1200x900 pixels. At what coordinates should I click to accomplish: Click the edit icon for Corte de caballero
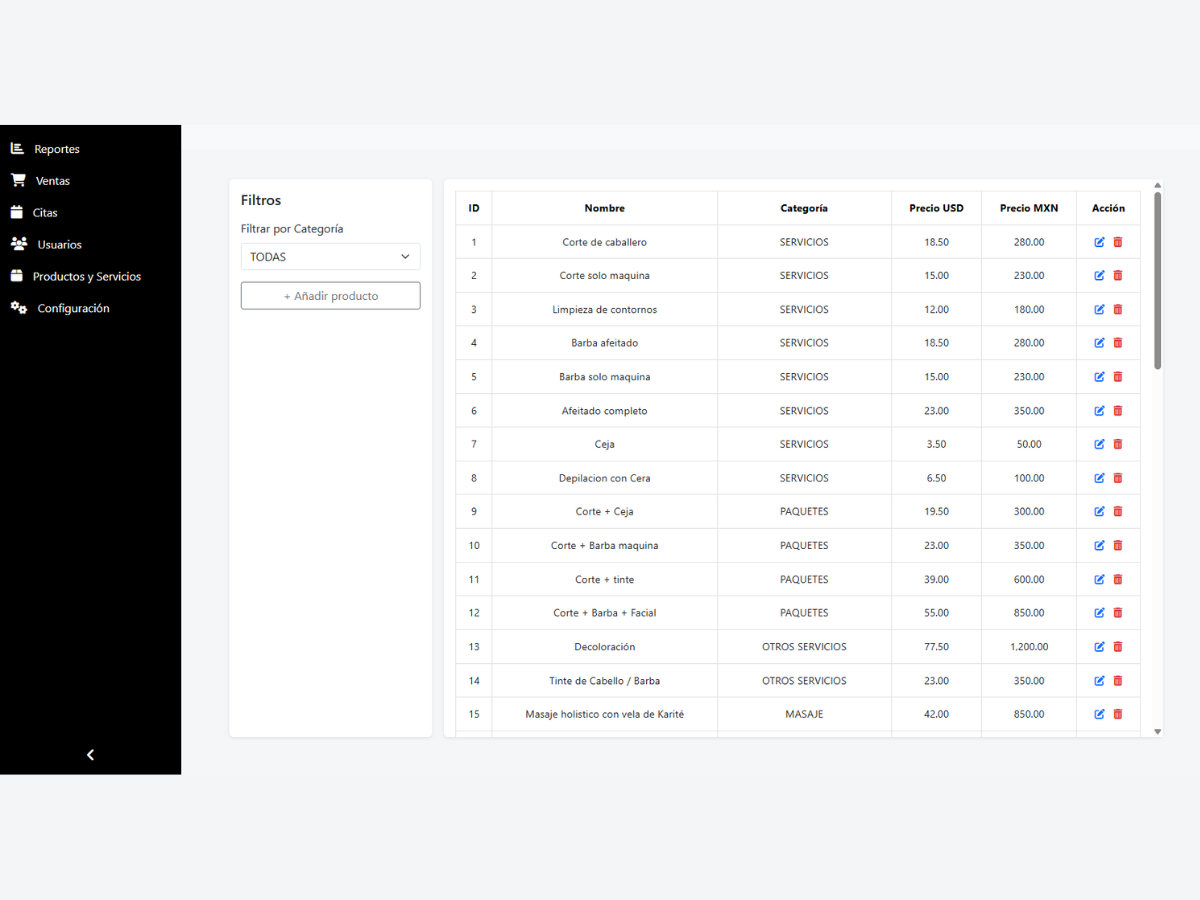pyautogui.click(x=1100, y=242)
